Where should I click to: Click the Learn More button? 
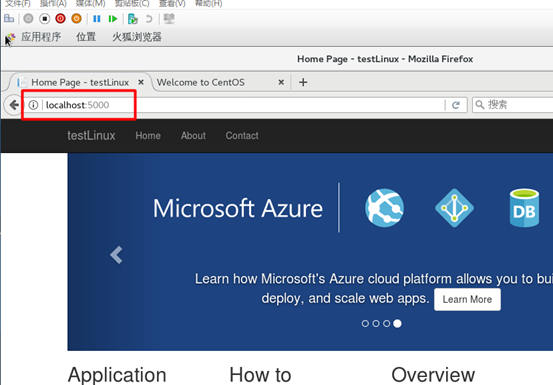point(467,299)
